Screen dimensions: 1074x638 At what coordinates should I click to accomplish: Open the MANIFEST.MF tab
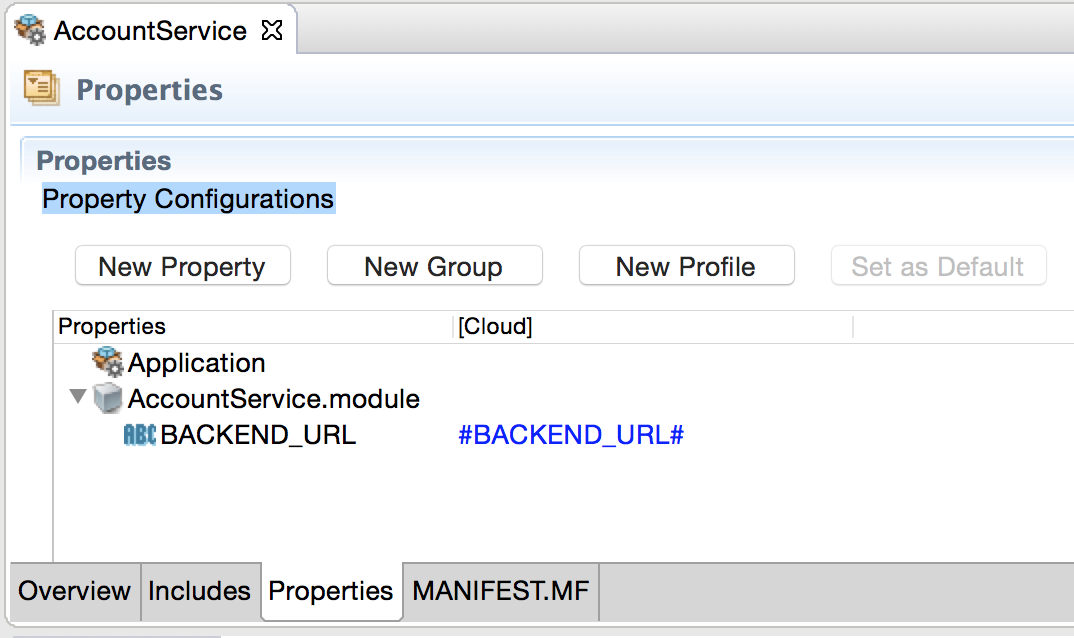click(x=500, y=591)
